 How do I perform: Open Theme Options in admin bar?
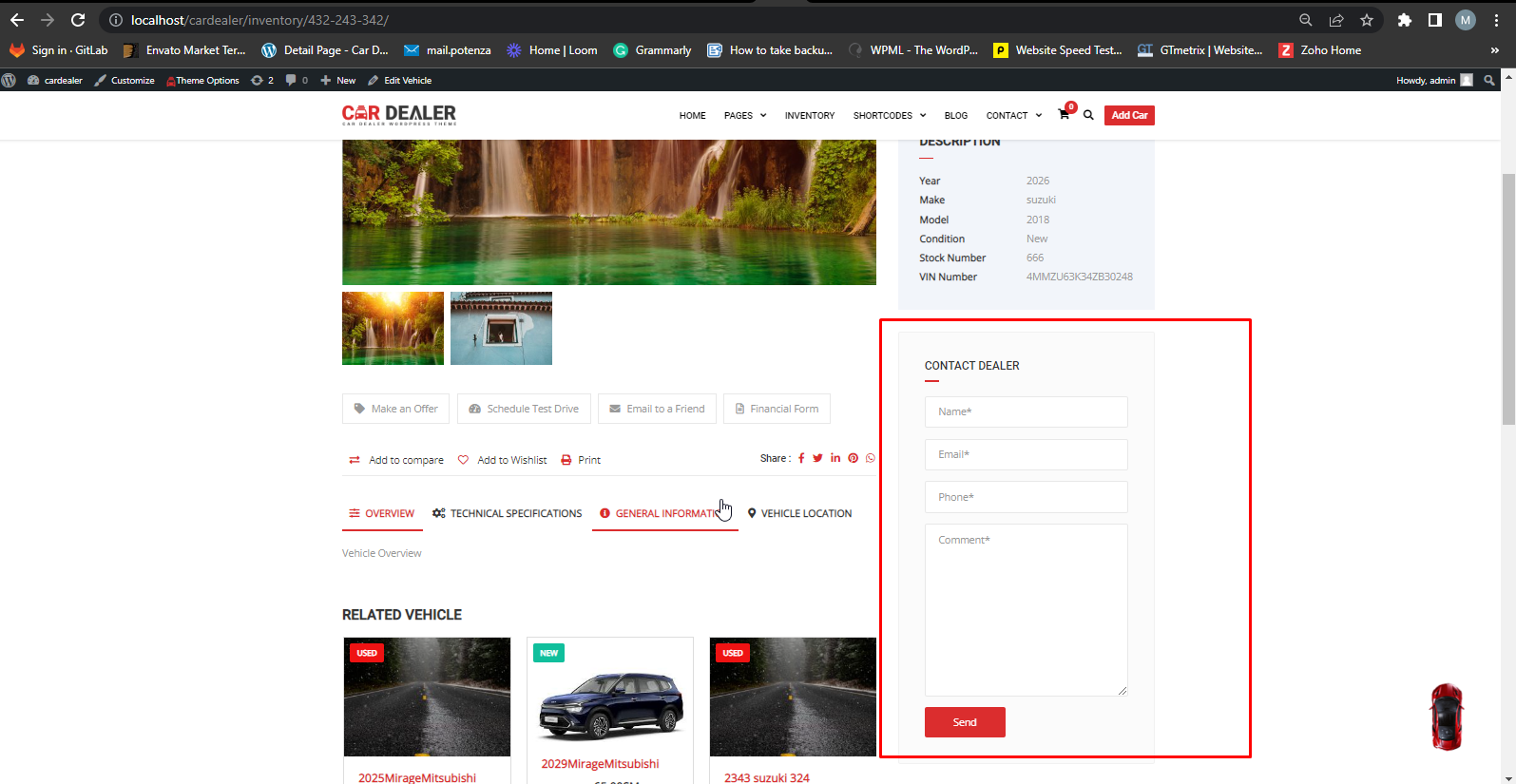pos(202,81)
